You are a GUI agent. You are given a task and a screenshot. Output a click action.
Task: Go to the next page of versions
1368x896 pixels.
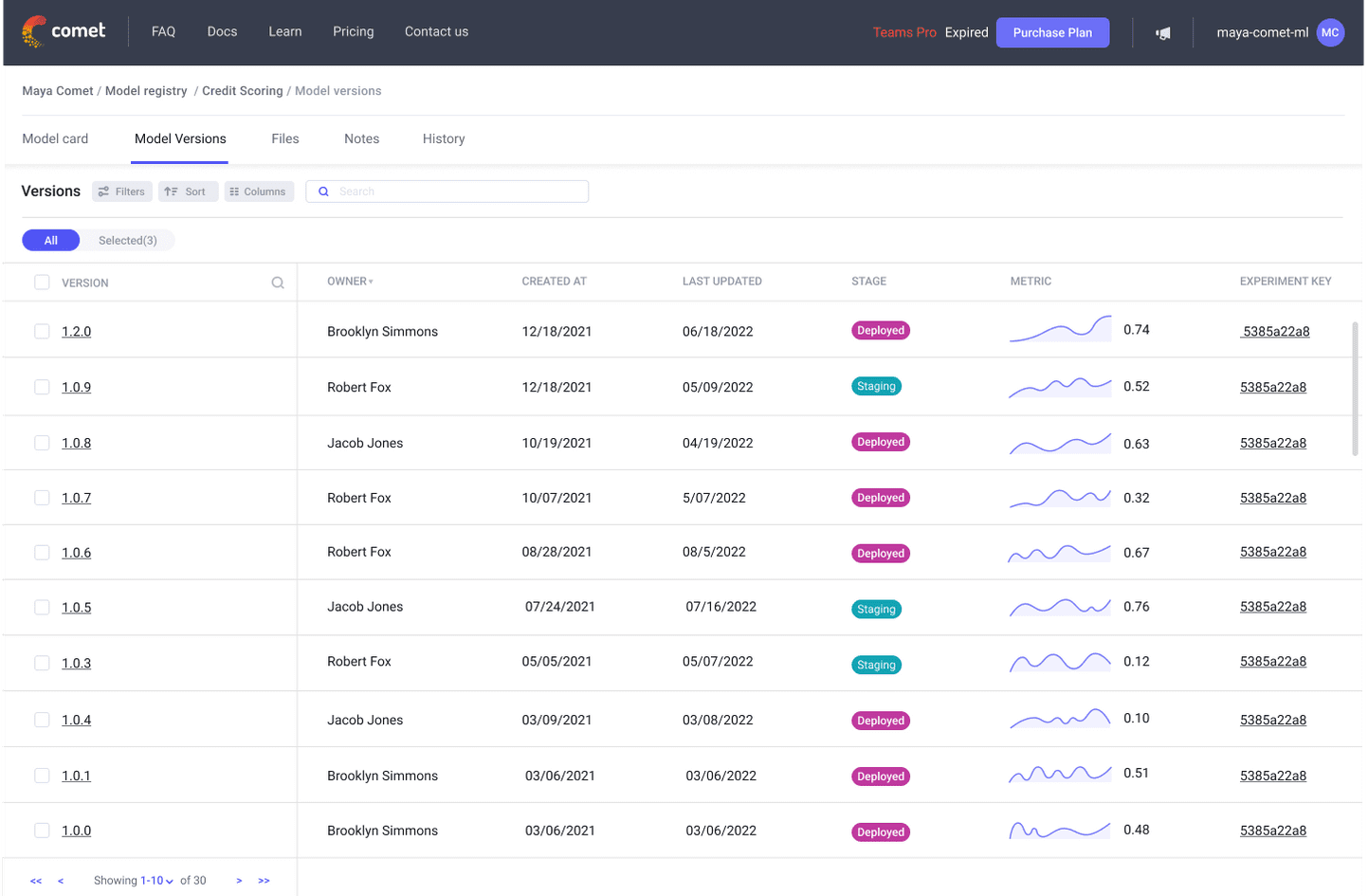click(239, 880)
